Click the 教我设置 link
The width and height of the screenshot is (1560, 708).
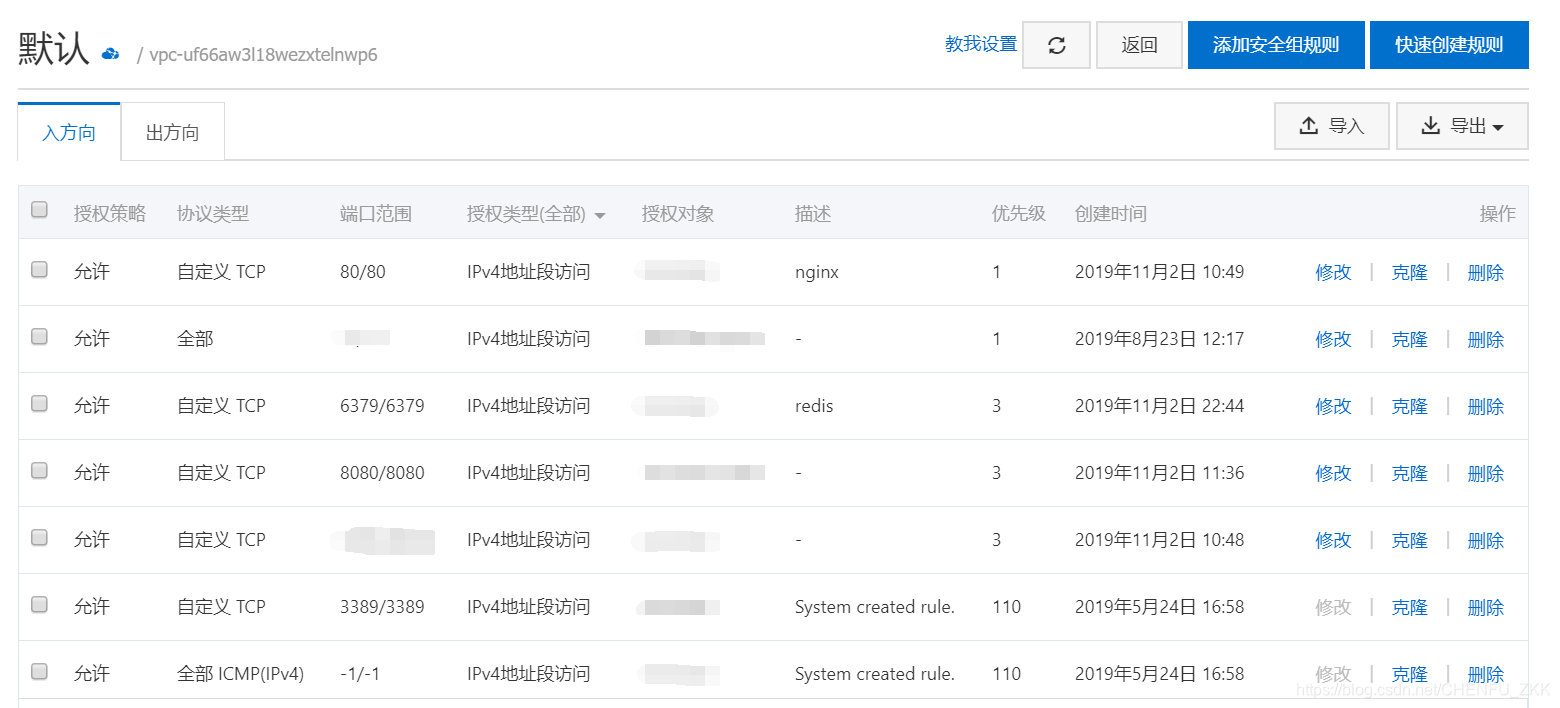pos(981,44)
